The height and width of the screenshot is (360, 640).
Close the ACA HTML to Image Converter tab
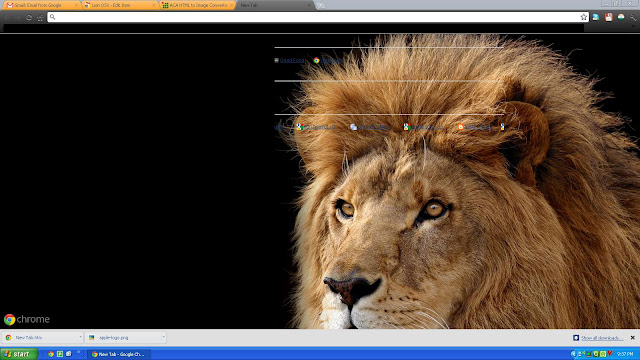(x=231, y=5)
